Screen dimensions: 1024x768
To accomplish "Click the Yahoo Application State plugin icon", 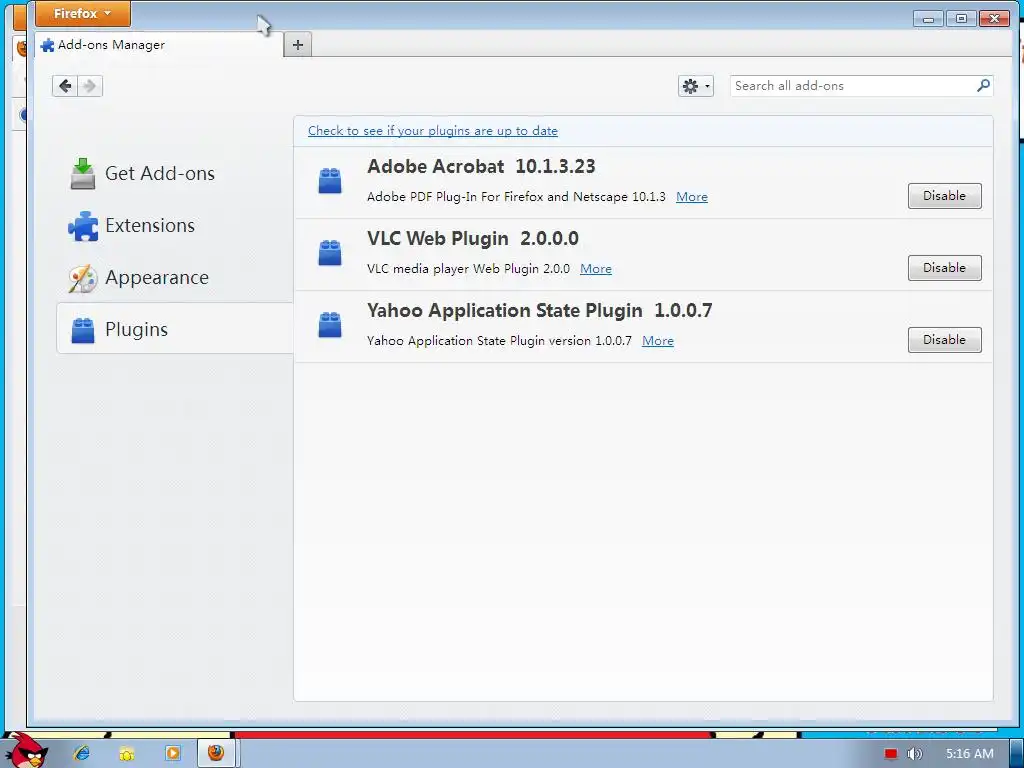I will click(x=330, y=325).
